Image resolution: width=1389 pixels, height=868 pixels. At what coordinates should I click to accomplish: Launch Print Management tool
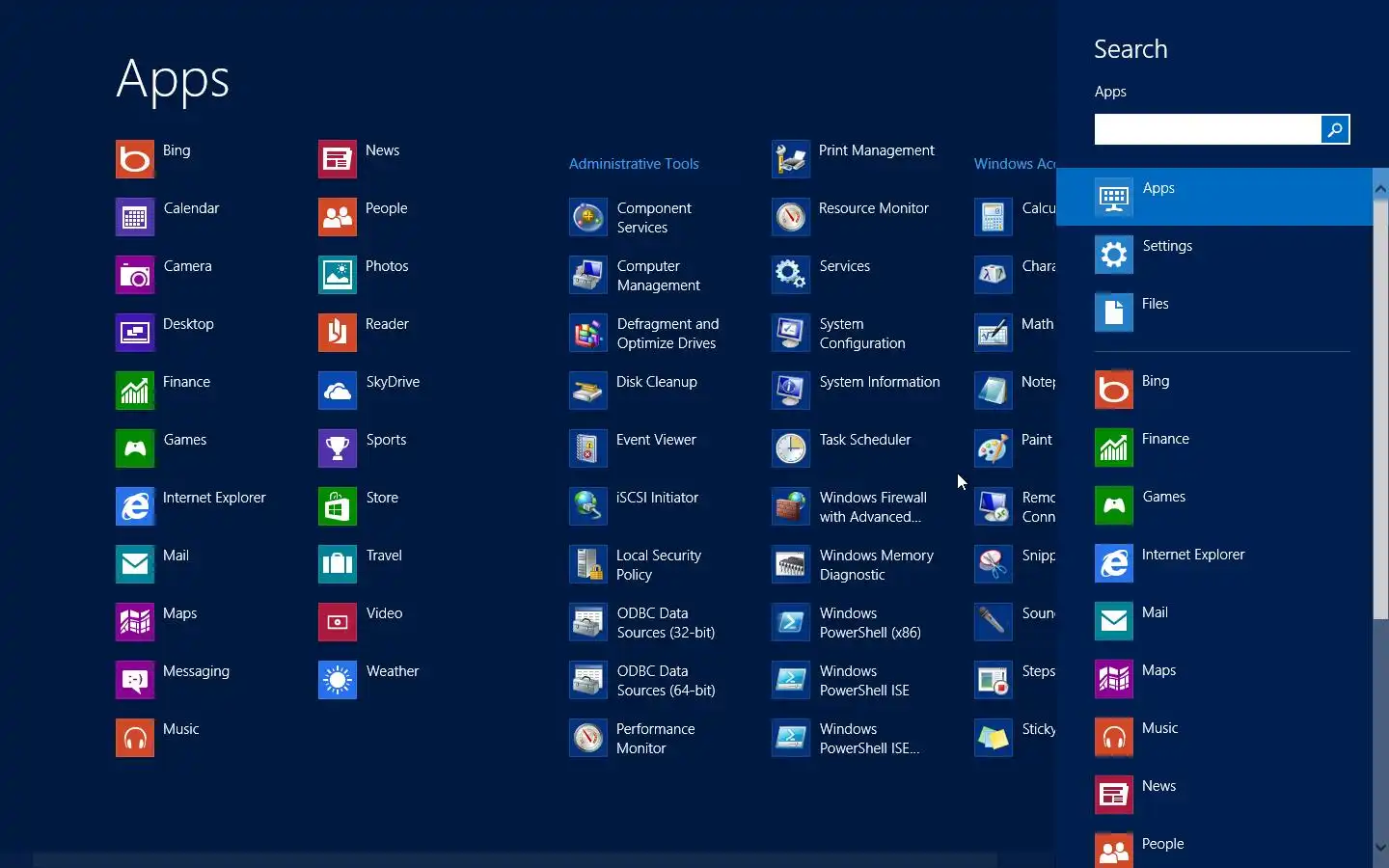click(791, 159)
